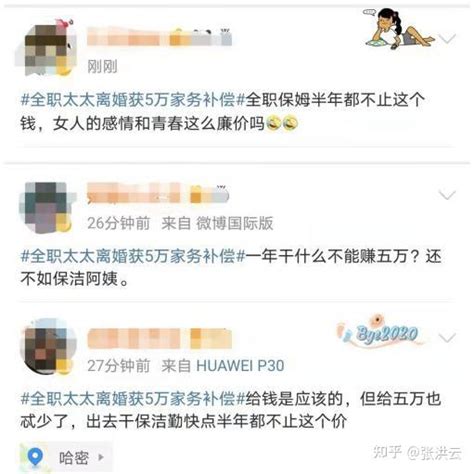Open the hashtag link in first post

coord(133,100)
